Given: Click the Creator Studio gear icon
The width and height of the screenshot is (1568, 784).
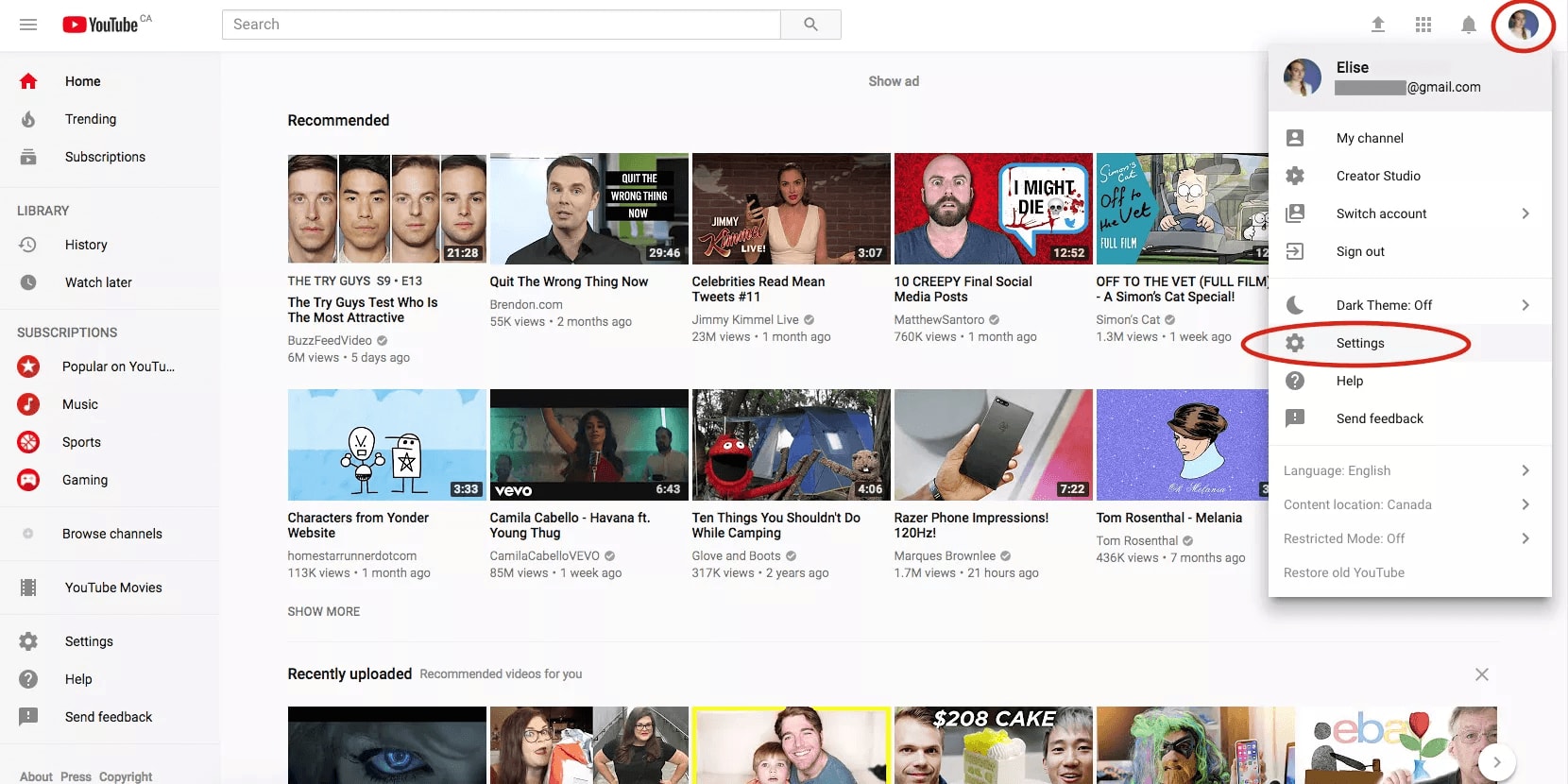Looking at the screenshot, I should coord(1295,176).
